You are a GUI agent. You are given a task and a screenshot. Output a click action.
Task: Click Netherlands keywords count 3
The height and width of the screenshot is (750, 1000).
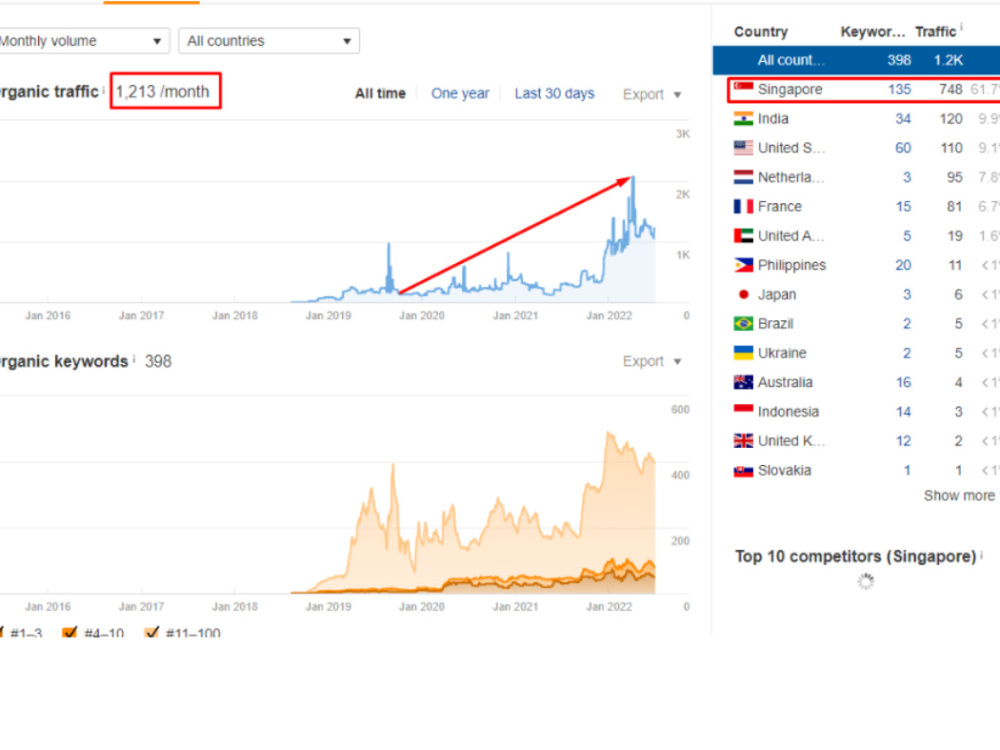tap(907, 177)
